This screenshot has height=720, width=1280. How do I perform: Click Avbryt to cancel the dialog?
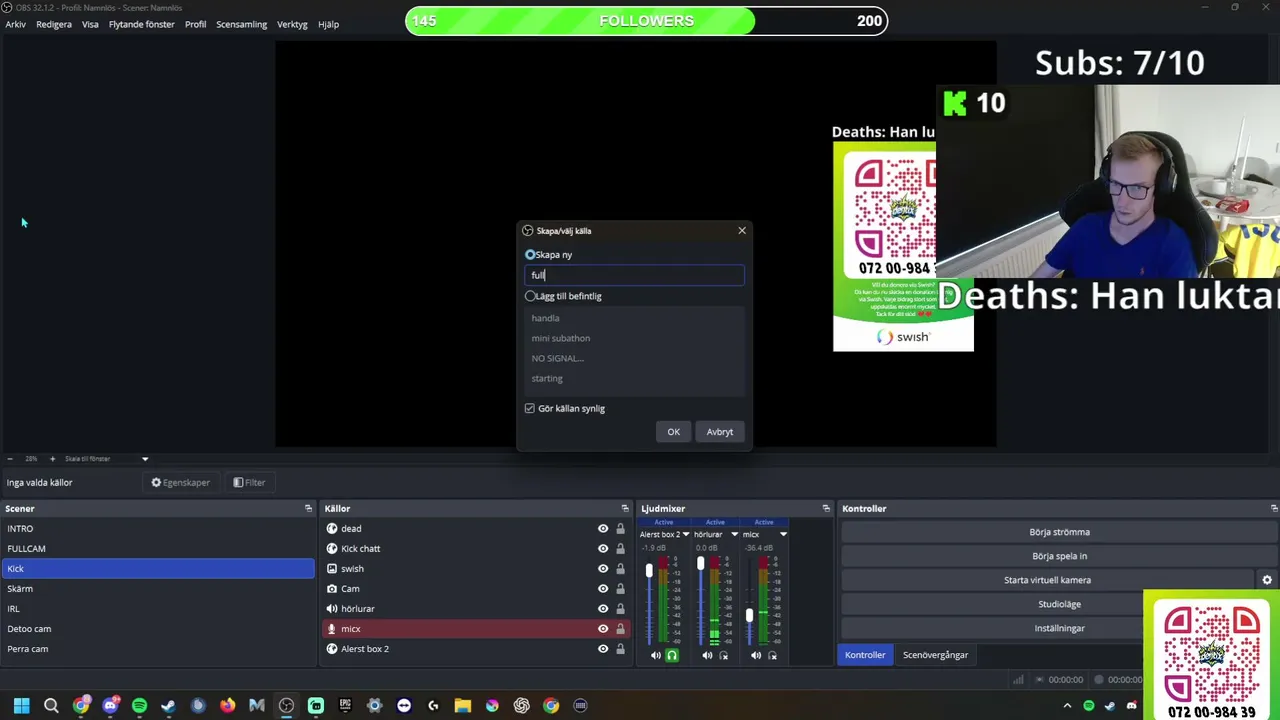point(720,432)
